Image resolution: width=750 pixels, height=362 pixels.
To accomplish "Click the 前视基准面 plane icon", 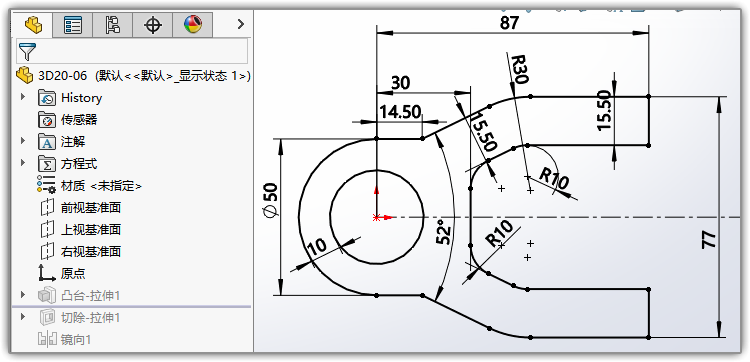I will pyautogui.click(x=47, y=208).
